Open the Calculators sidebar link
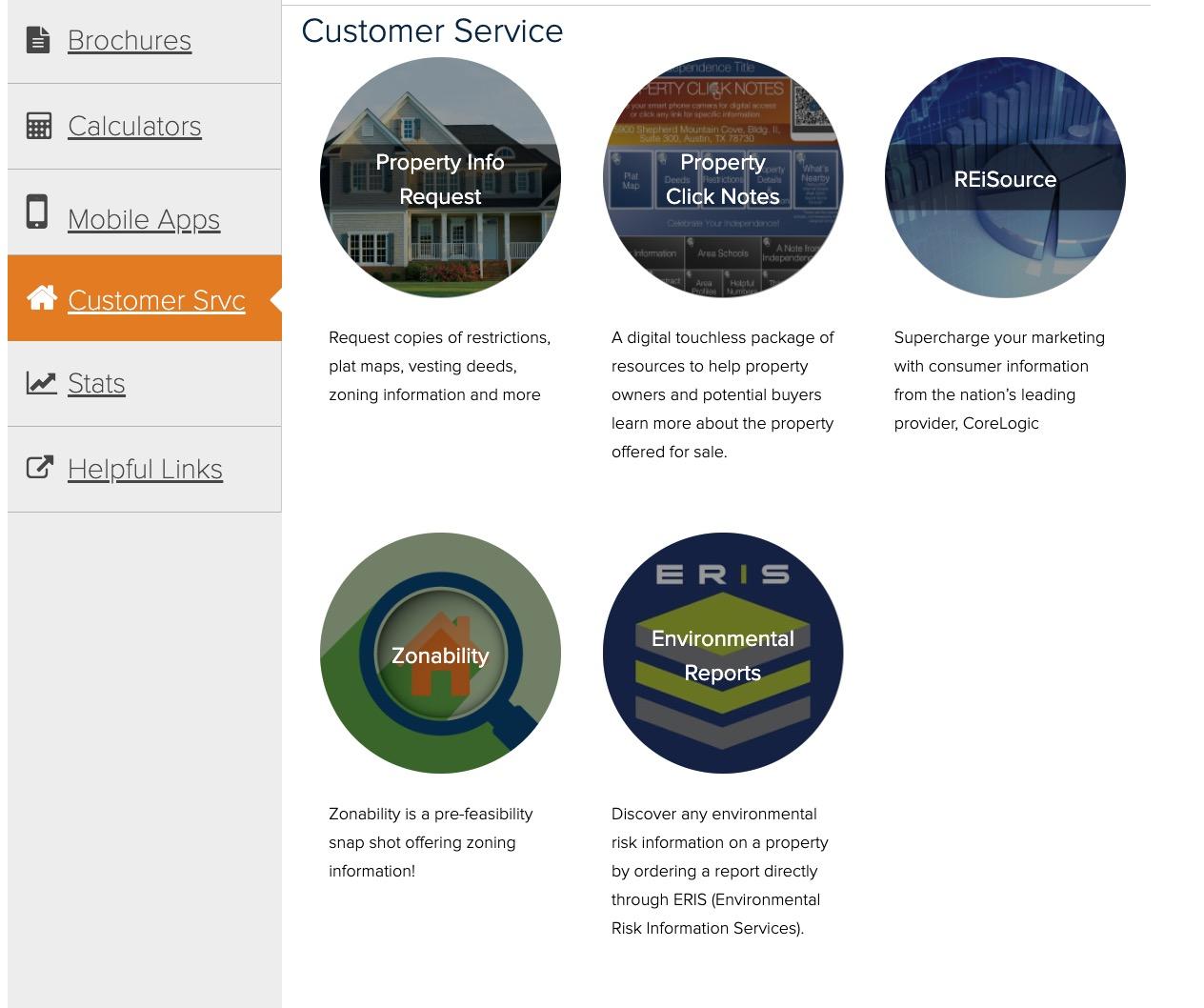 click(134, 126)
